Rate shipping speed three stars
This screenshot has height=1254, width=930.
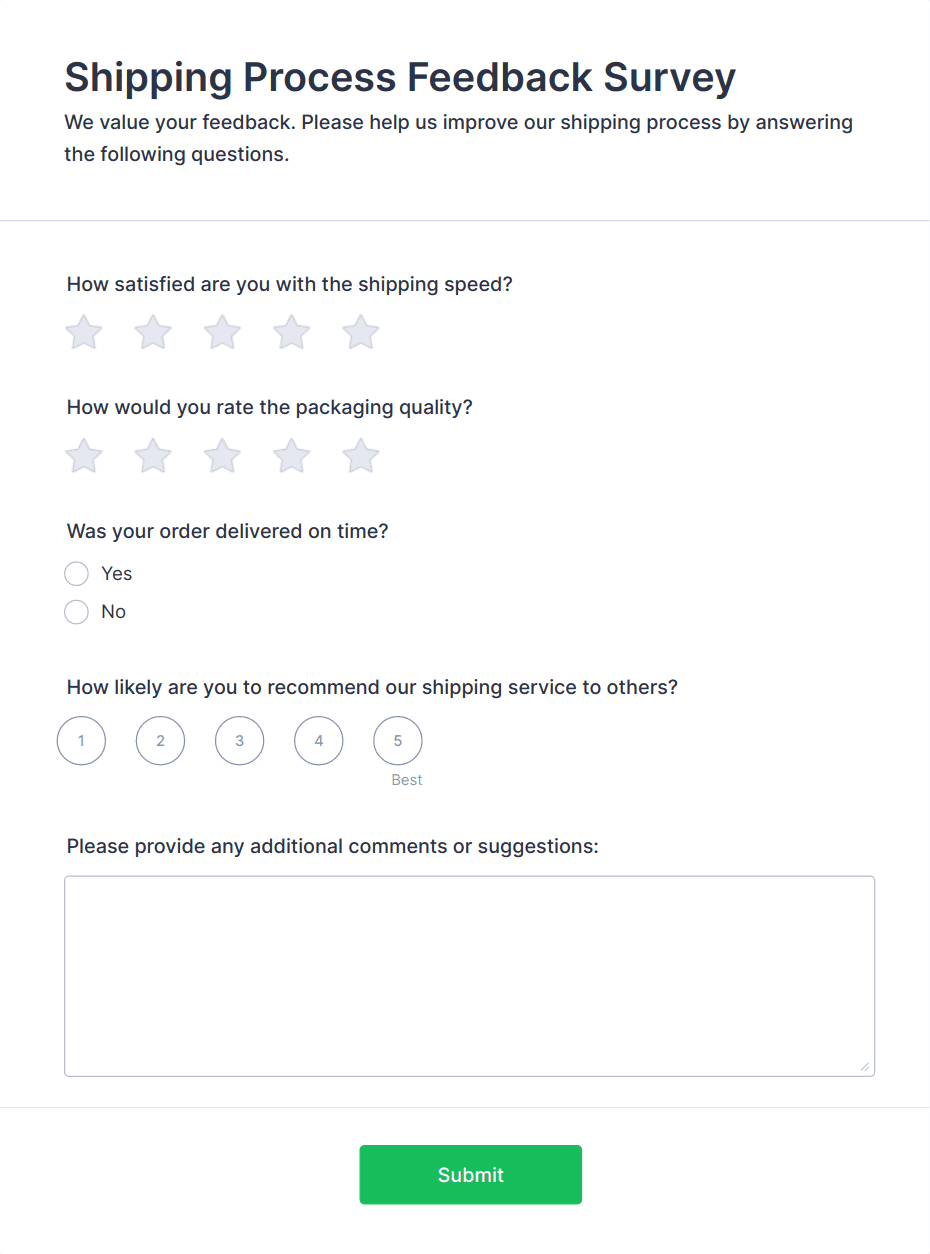point(222,333)
